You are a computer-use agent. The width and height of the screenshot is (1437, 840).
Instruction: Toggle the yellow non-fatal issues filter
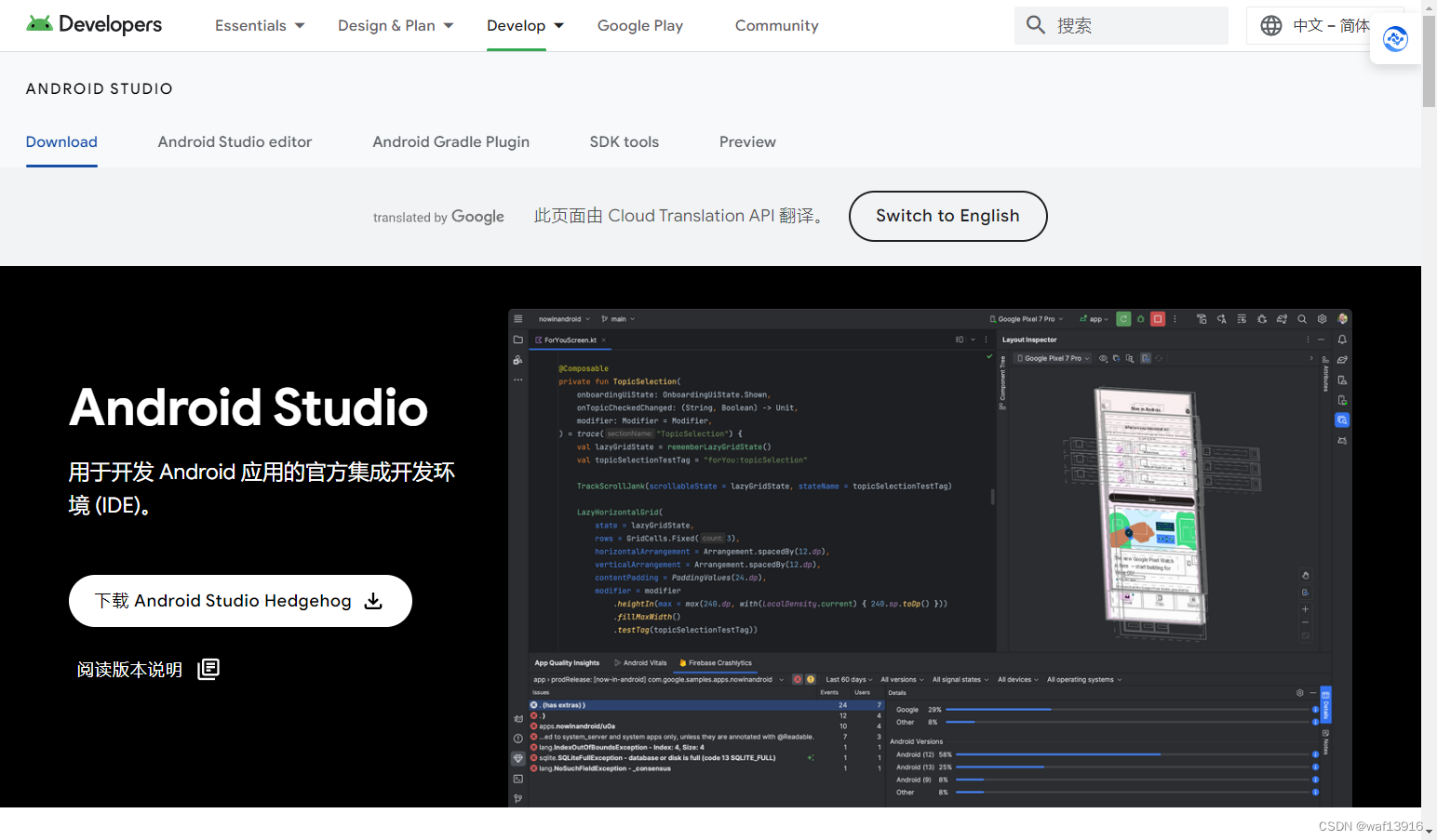click(811, 679)
